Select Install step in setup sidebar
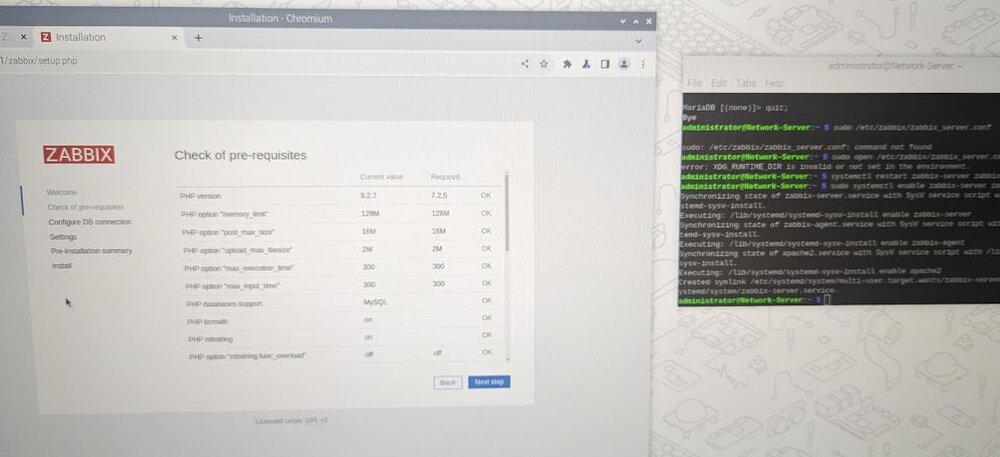 (62, 266)
